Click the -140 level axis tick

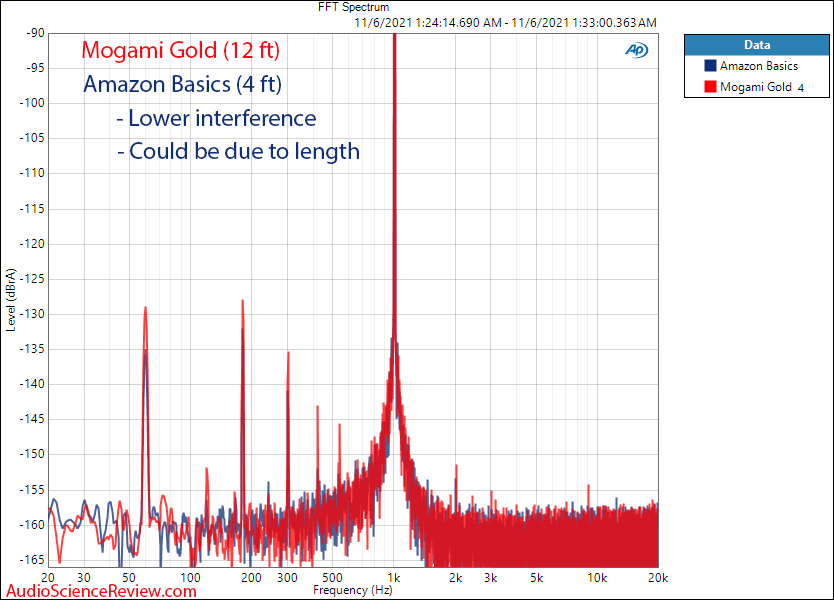pos(32,384)
